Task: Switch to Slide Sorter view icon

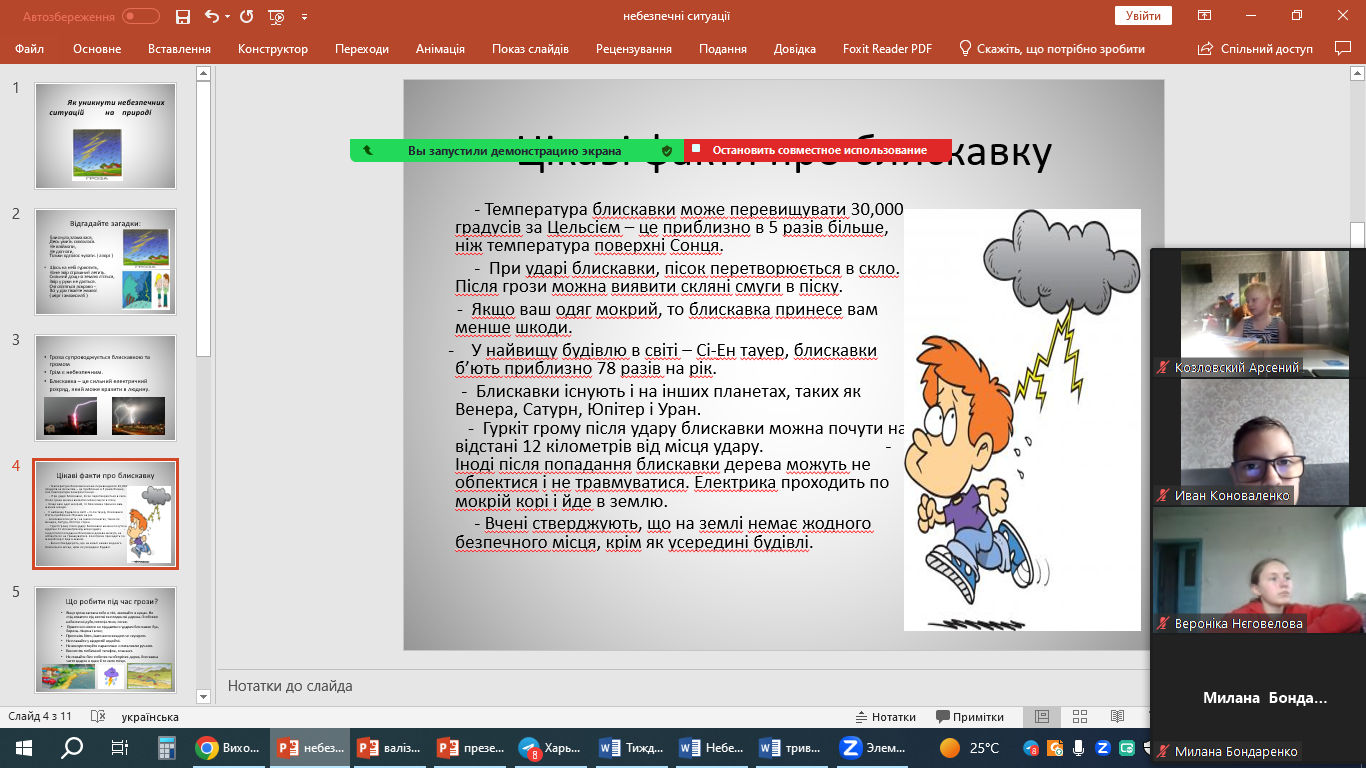Action: 1079,717
